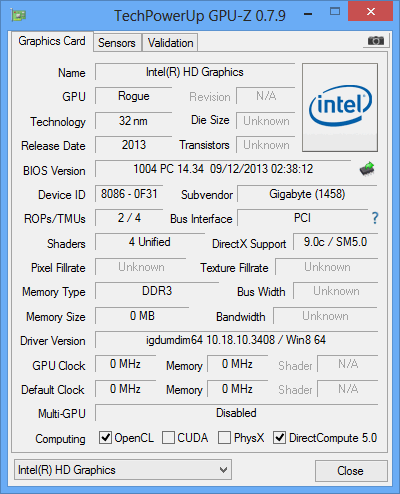Toggle the OpenCL checkbox
Screen dimensions: 400x494
pyautogui.click(x=105, y=438)
